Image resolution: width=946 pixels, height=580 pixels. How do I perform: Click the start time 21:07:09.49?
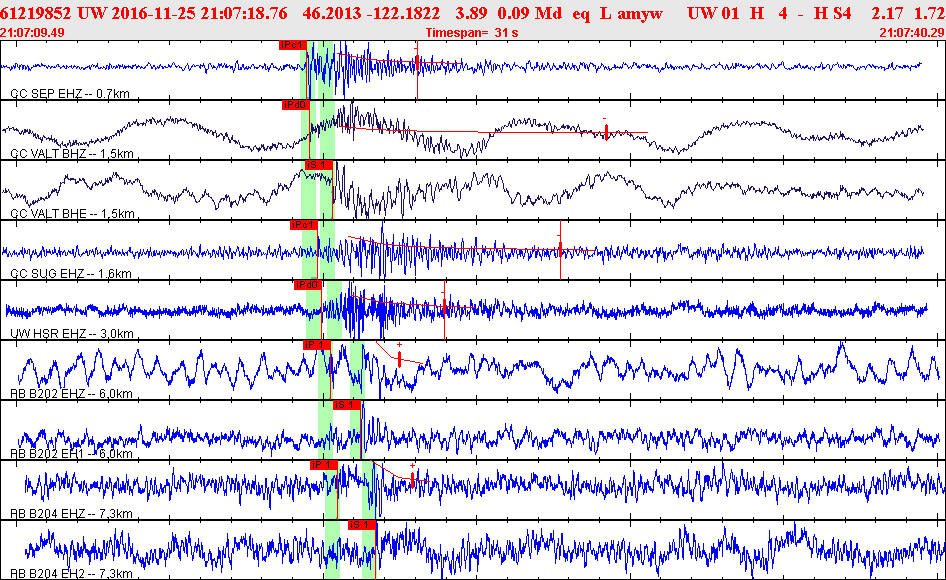pyautogui.click(x=33, y=33)
